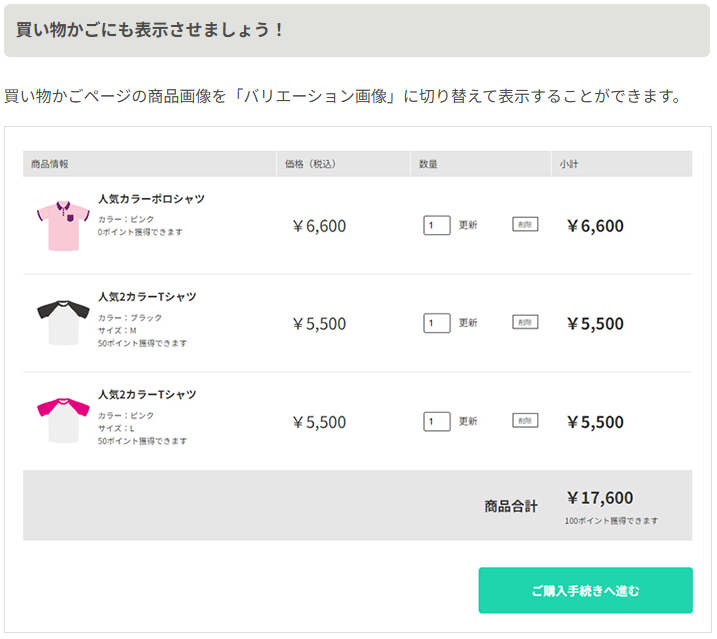Click quantity field for the polo shirt
717x639 pixels.
pos(436,225)
